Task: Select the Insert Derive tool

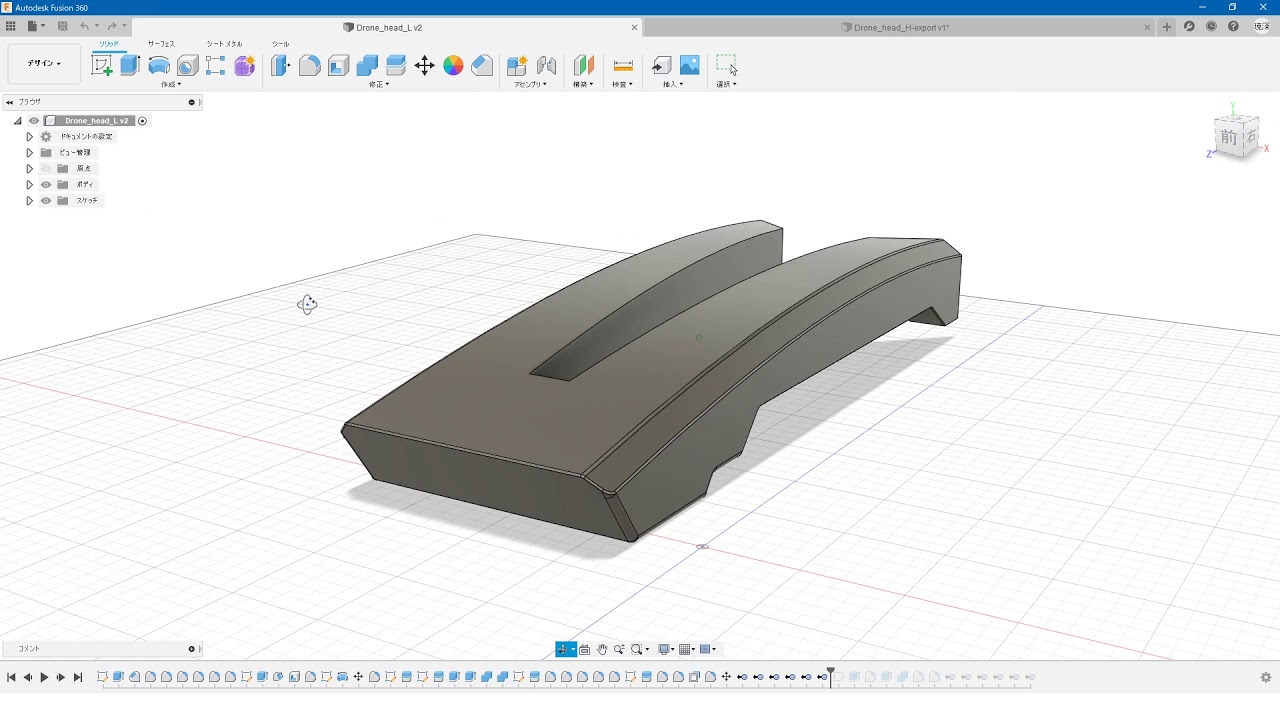Action: pos(661,66)
